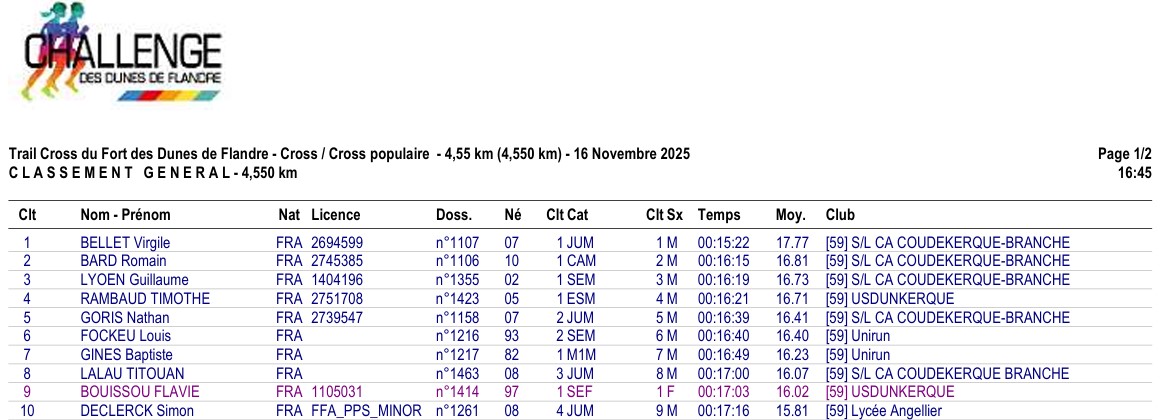Select the name BELLET Virgile
The width and height of the screenshot is (1170, 420).
[x=125, y=242]
